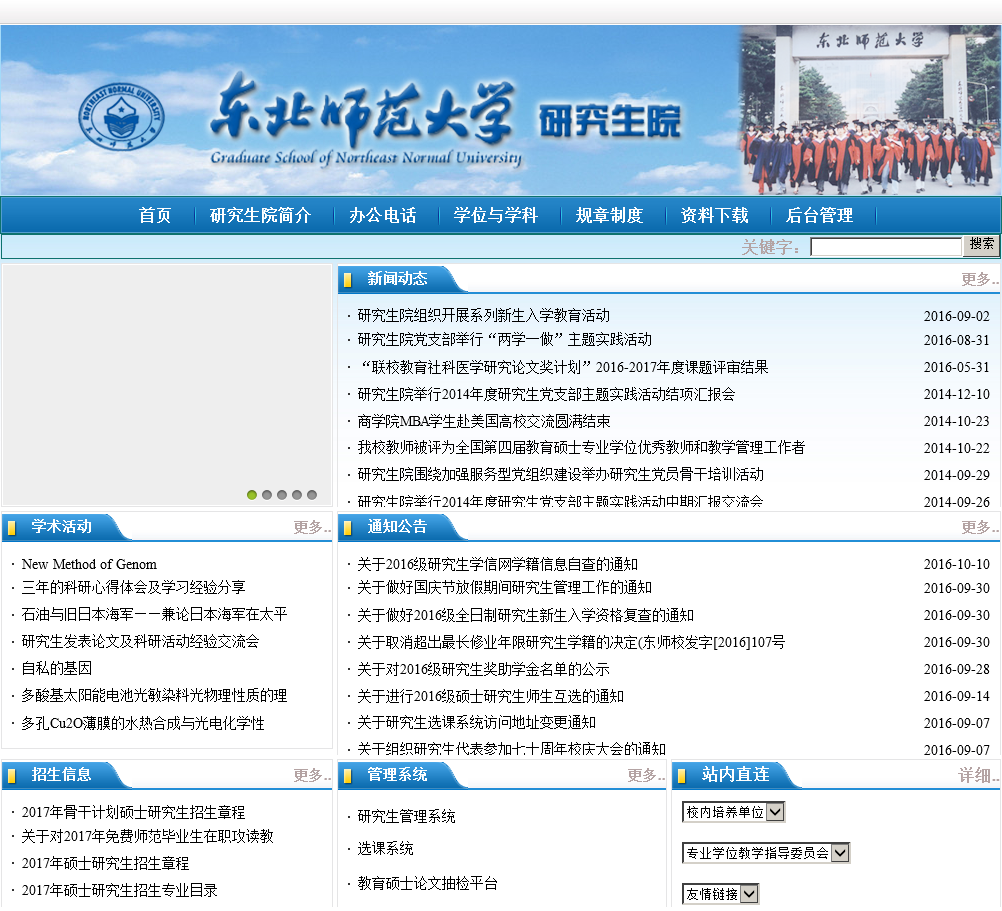
Task: Open 2017年硕士研究生招生章程 link
Action: pos(105,863)
